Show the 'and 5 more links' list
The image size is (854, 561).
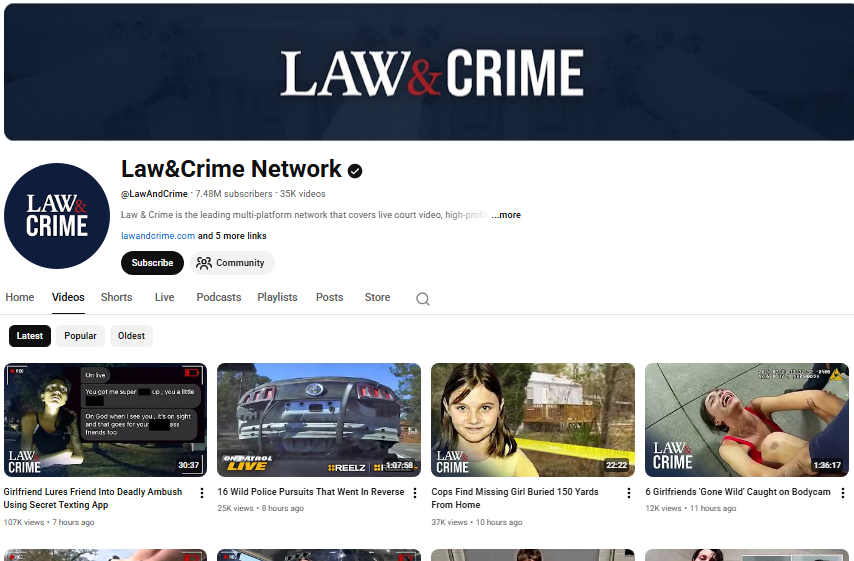pos(232,236)
